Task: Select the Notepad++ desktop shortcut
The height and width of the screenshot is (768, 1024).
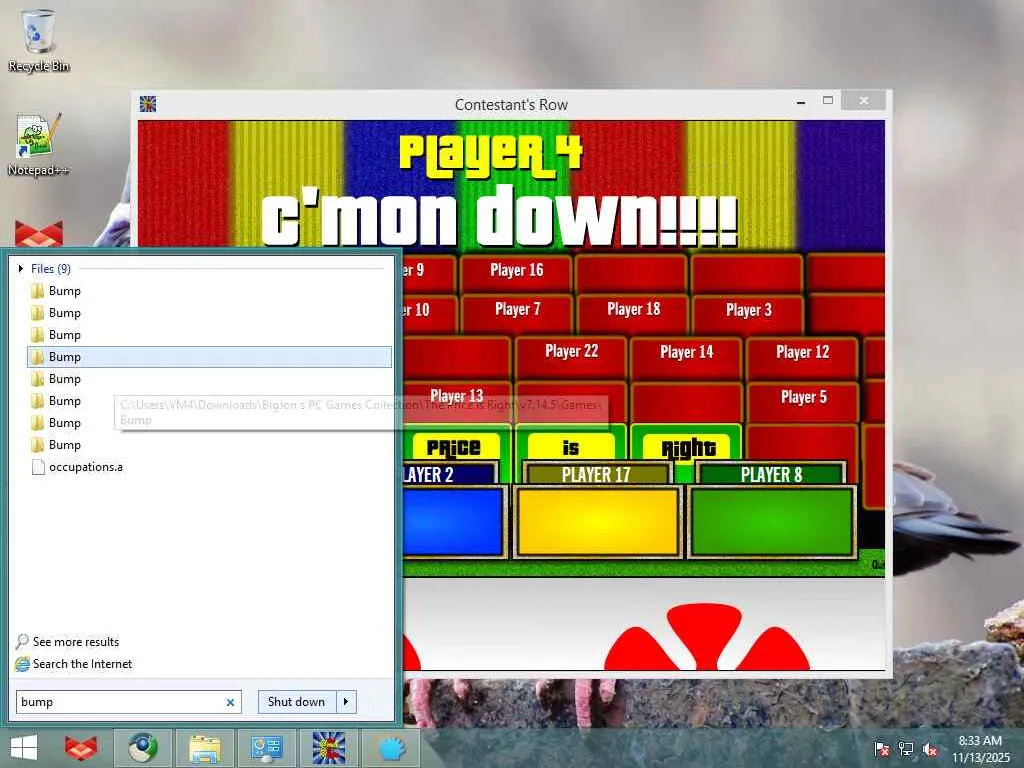Action: click(x=39, y=144)
